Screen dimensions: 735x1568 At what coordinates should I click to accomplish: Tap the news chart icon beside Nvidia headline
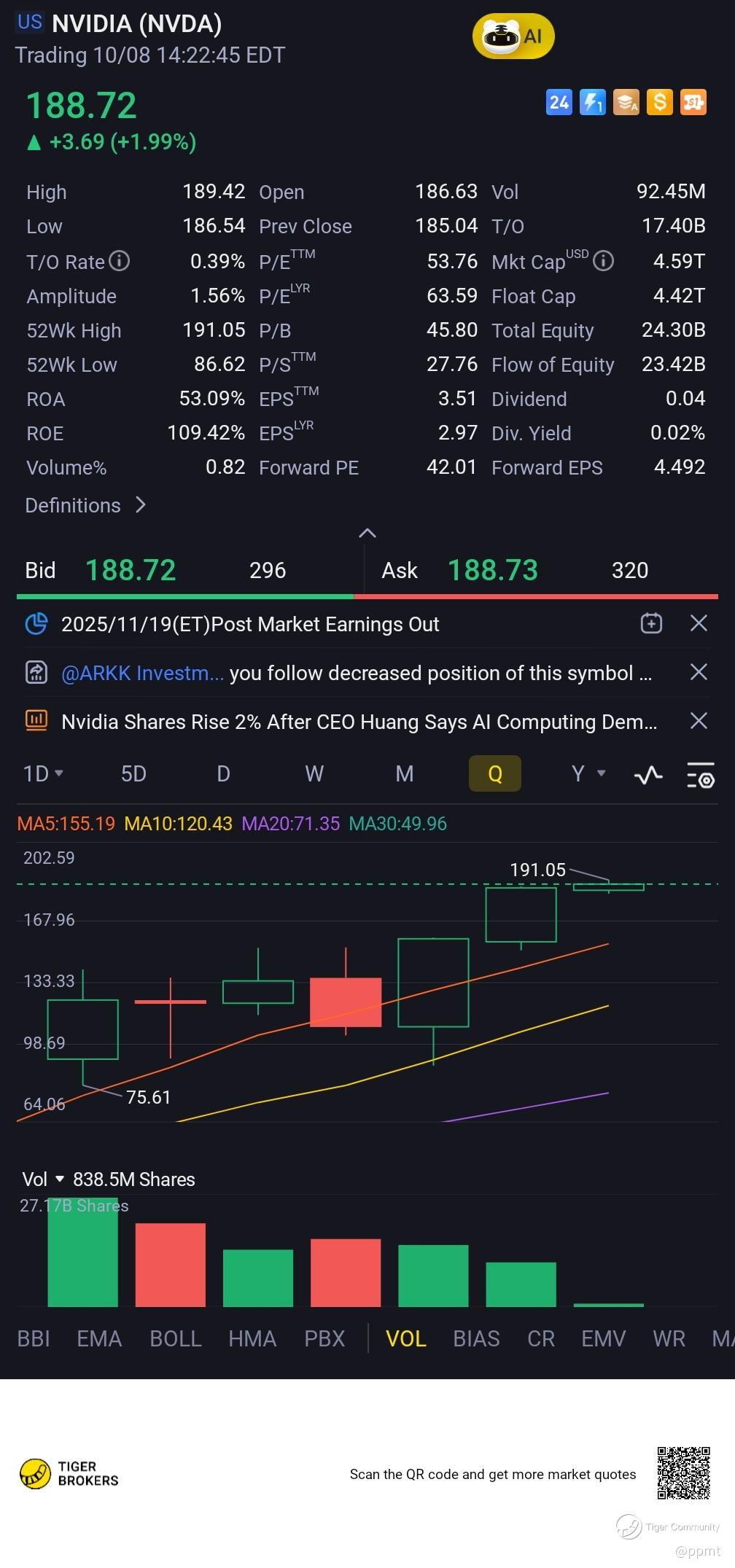click(36, 721)
